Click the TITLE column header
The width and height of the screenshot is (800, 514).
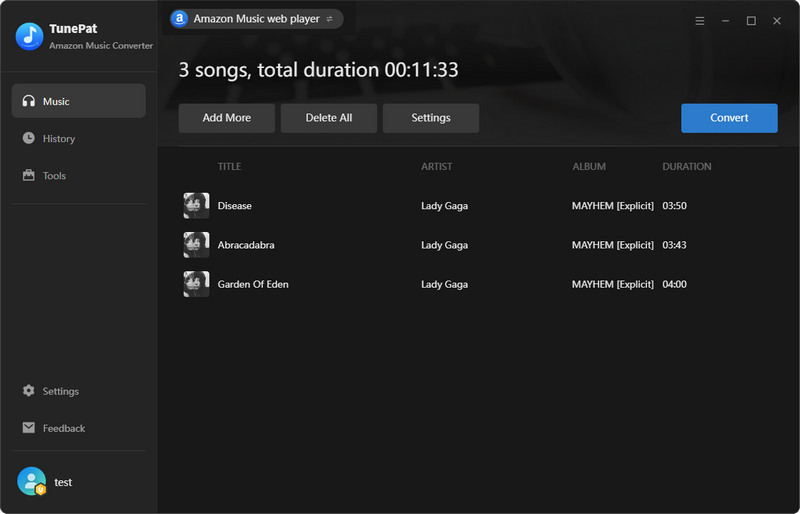[x=230, y=166]
